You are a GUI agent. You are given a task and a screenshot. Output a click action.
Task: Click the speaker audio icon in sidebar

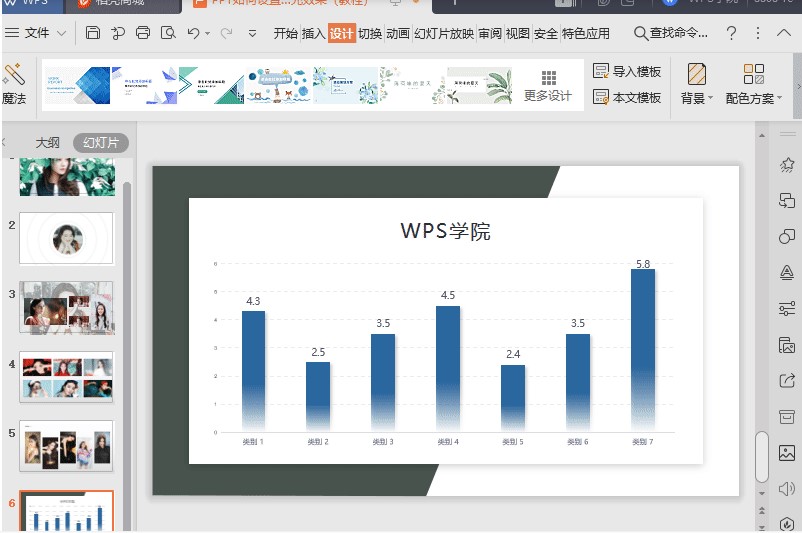point(787,489)
